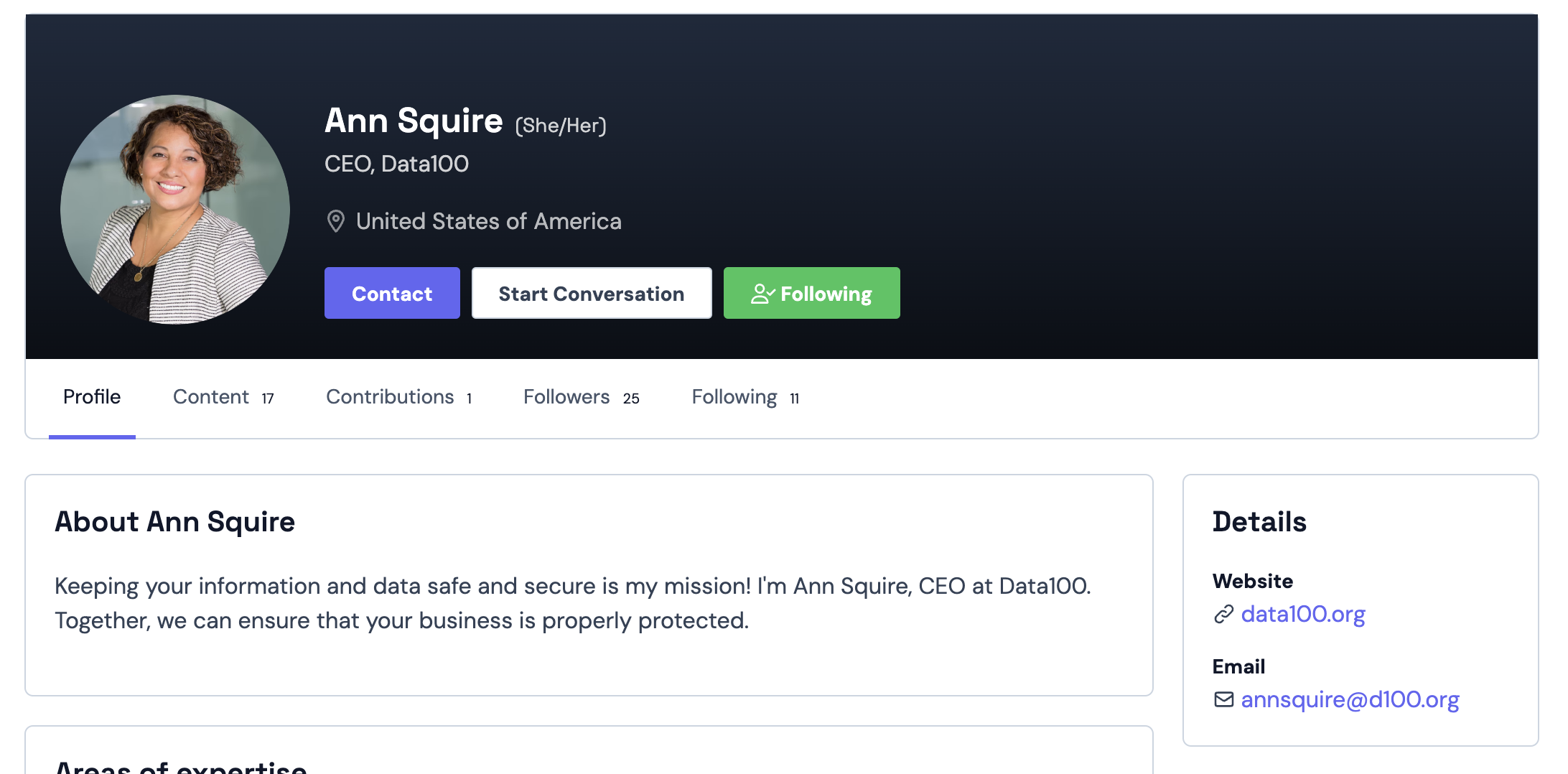Click the United States of America text
Image resolution: width=1568 pixels, height=774 pixels.
pyautogui.click(x=488, y=221)
